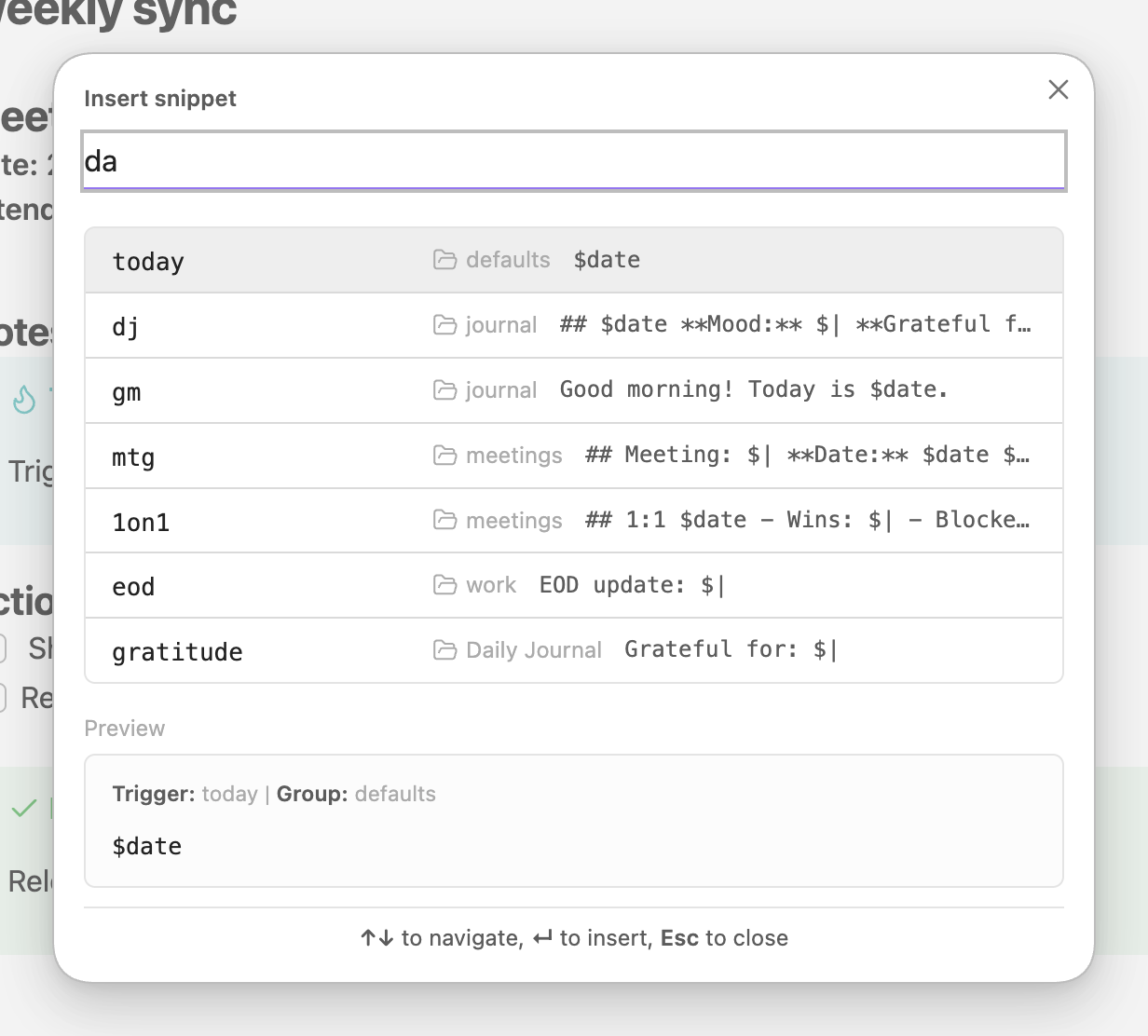This screenshot has width=1148, height=1036.
Task: Click the 'Esc to close' hint text
Action: pos(724,938)
